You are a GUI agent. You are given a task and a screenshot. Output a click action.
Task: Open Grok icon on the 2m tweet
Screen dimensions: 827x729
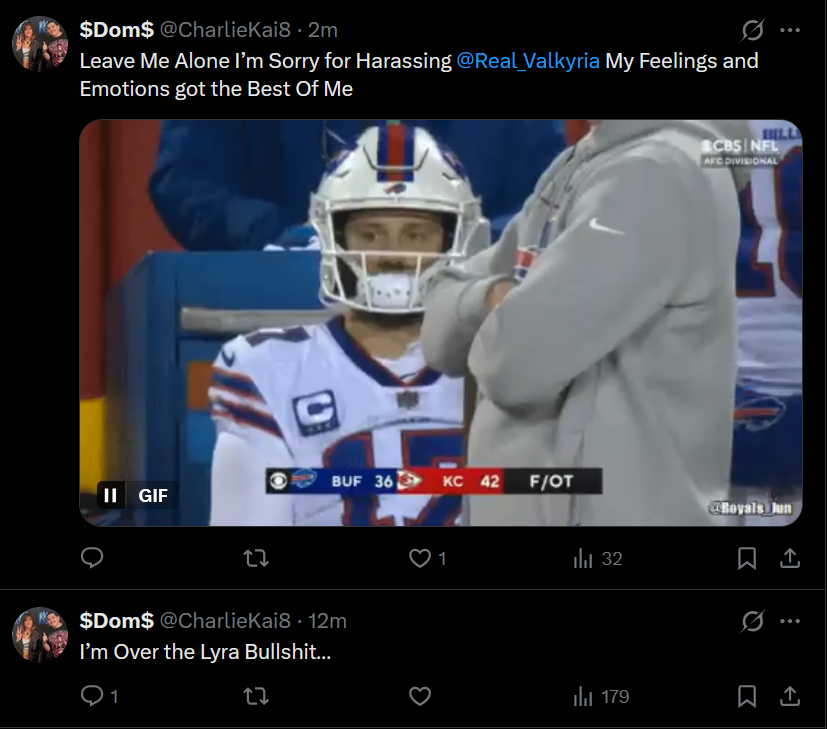(x=752, y=31)
